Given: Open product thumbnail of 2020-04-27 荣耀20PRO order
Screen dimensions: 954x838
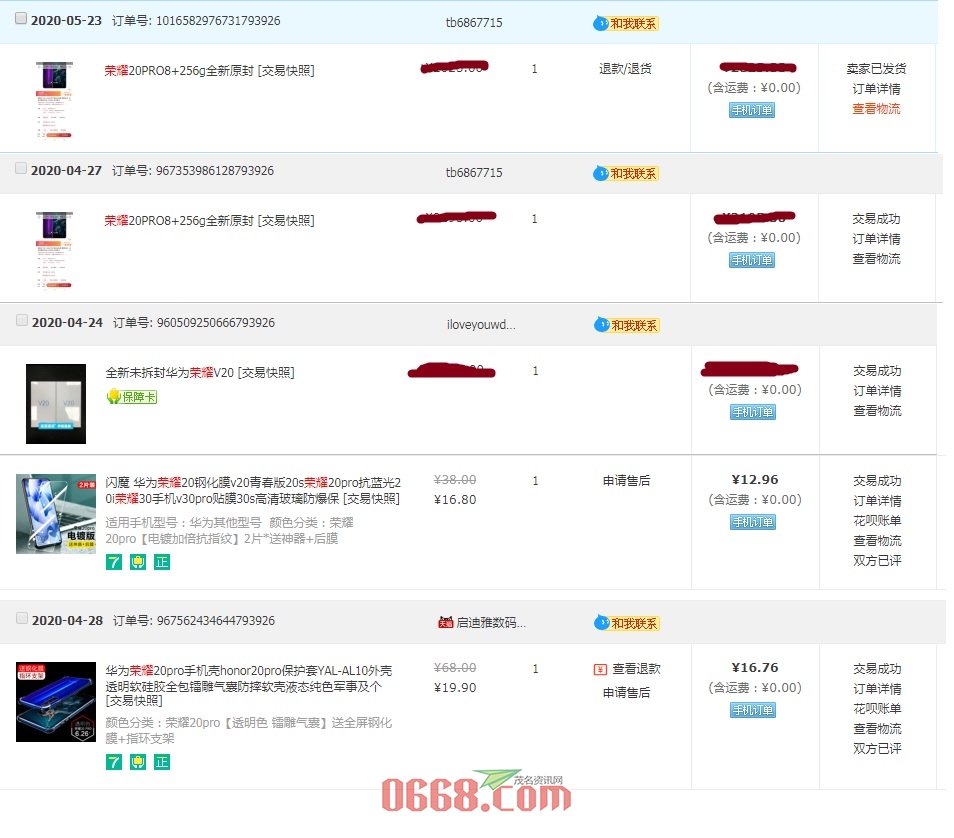Looking at the screenshot, I should (54, 250).
